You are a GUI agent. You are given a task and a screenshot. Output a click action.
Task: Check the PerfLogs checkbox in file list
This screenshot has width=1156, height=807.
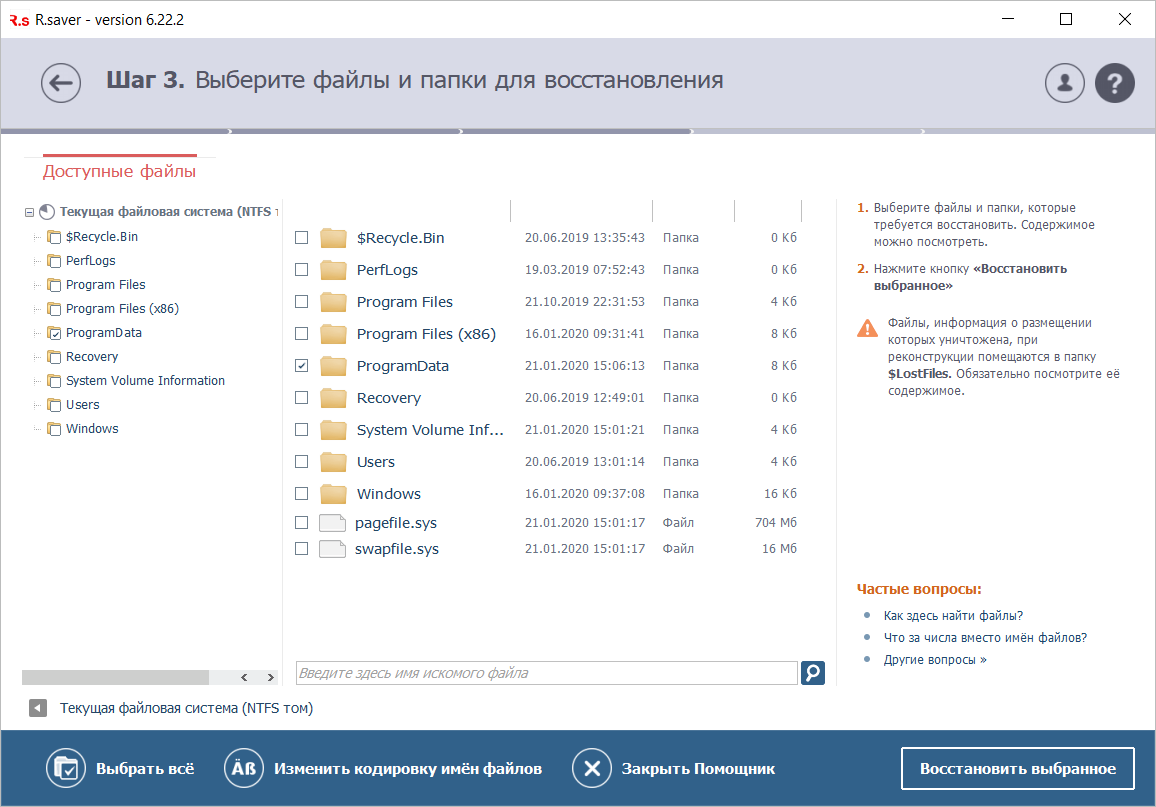tap(302, 270)
